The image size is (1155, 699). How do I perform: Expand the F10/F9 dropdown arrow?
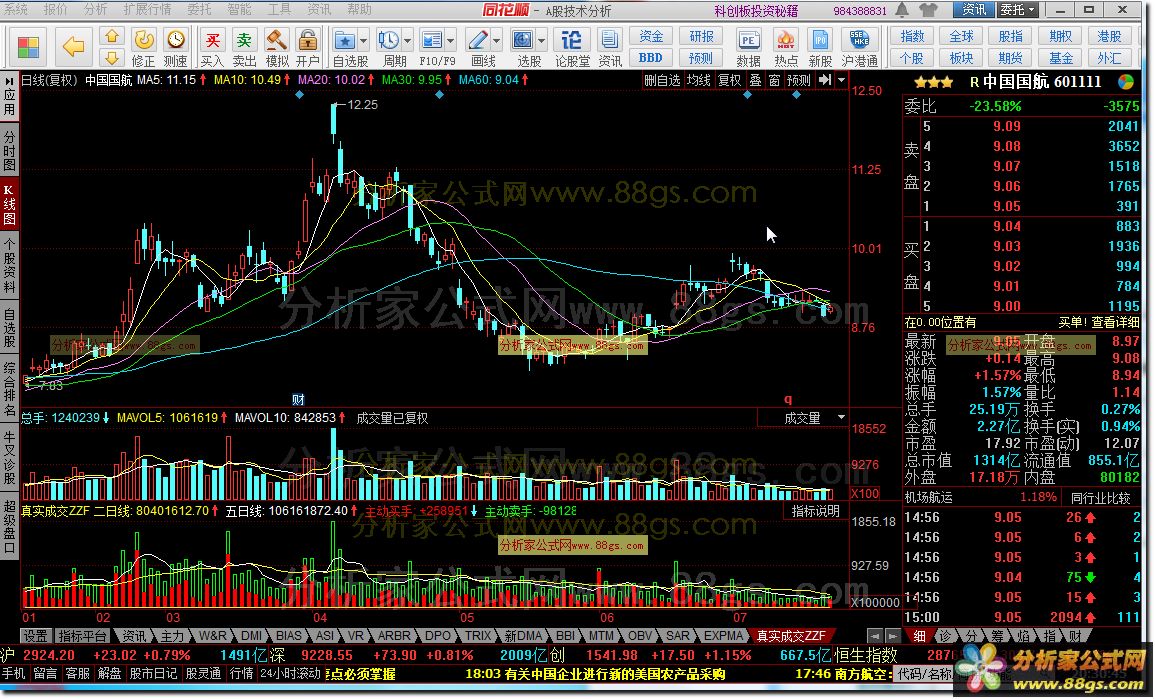pyautogui.click(x=451, y=40)
